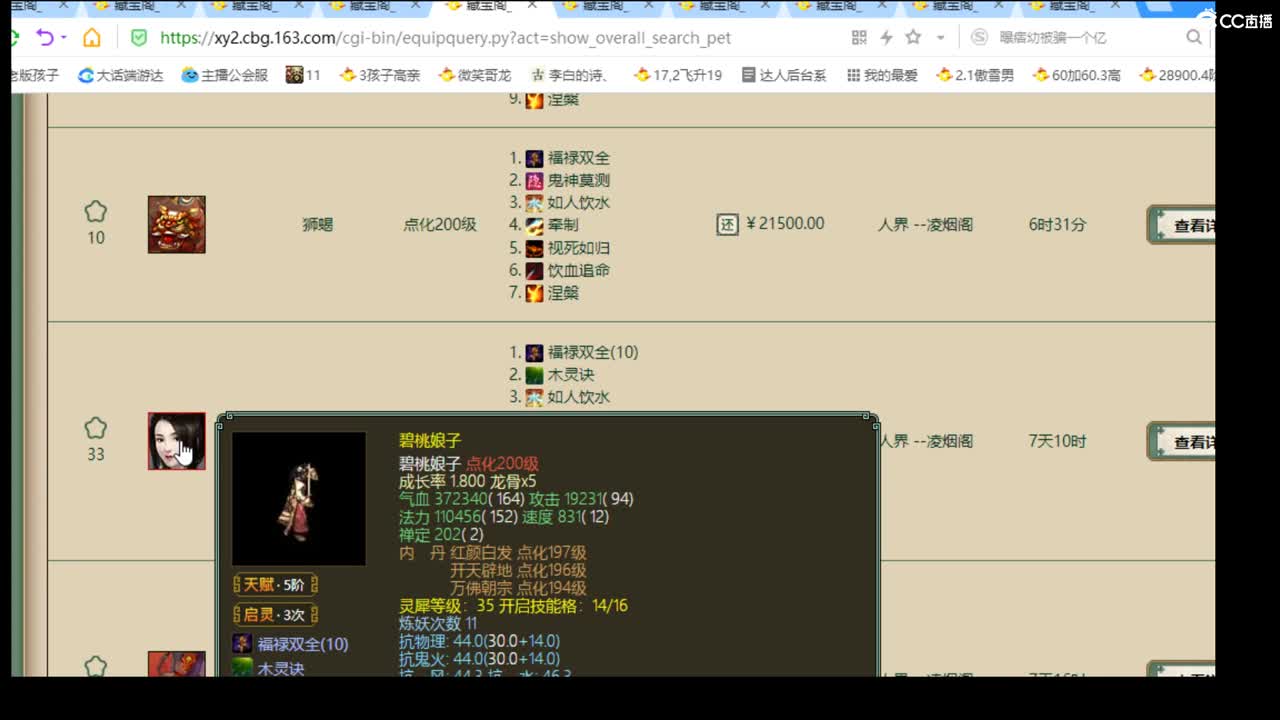Click the lightning speed-mode icon

[x=886, y=38]
